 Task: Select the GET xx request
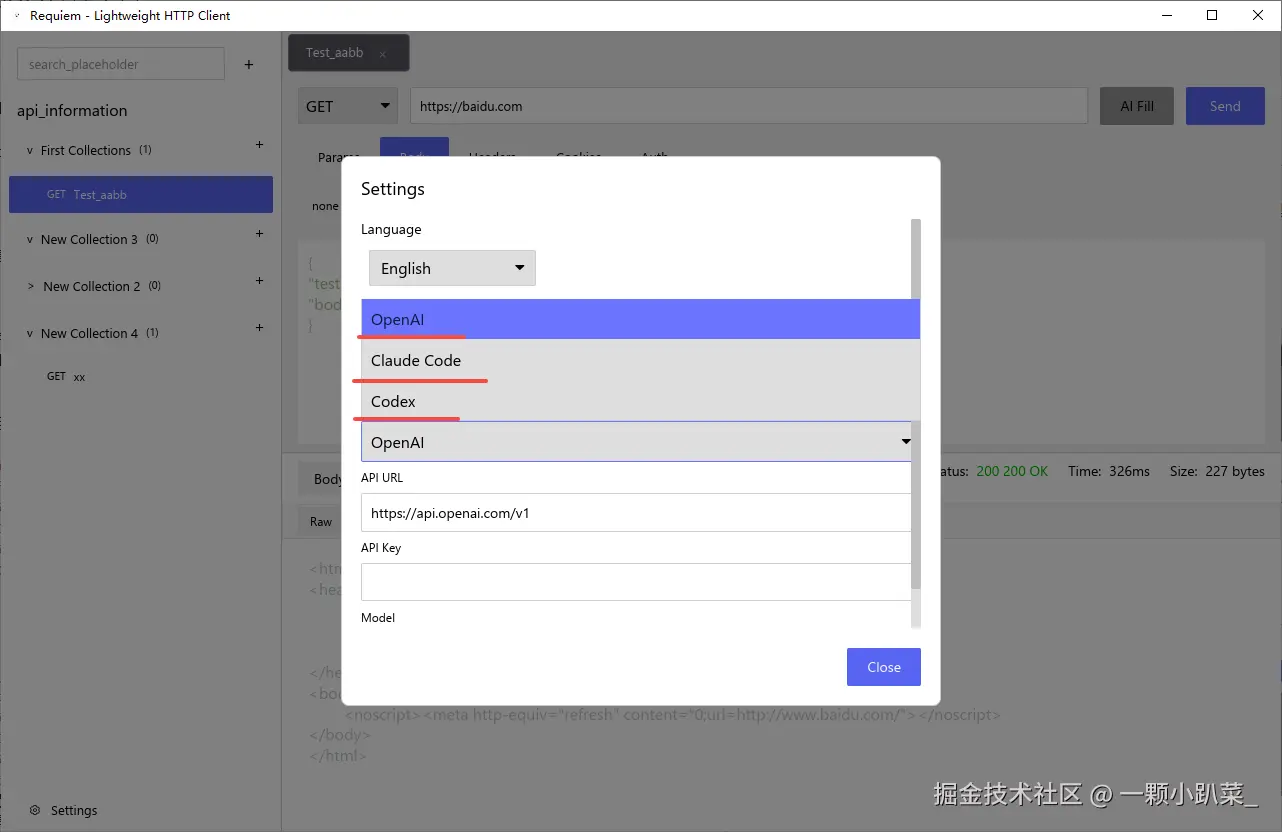click(66, 377)
